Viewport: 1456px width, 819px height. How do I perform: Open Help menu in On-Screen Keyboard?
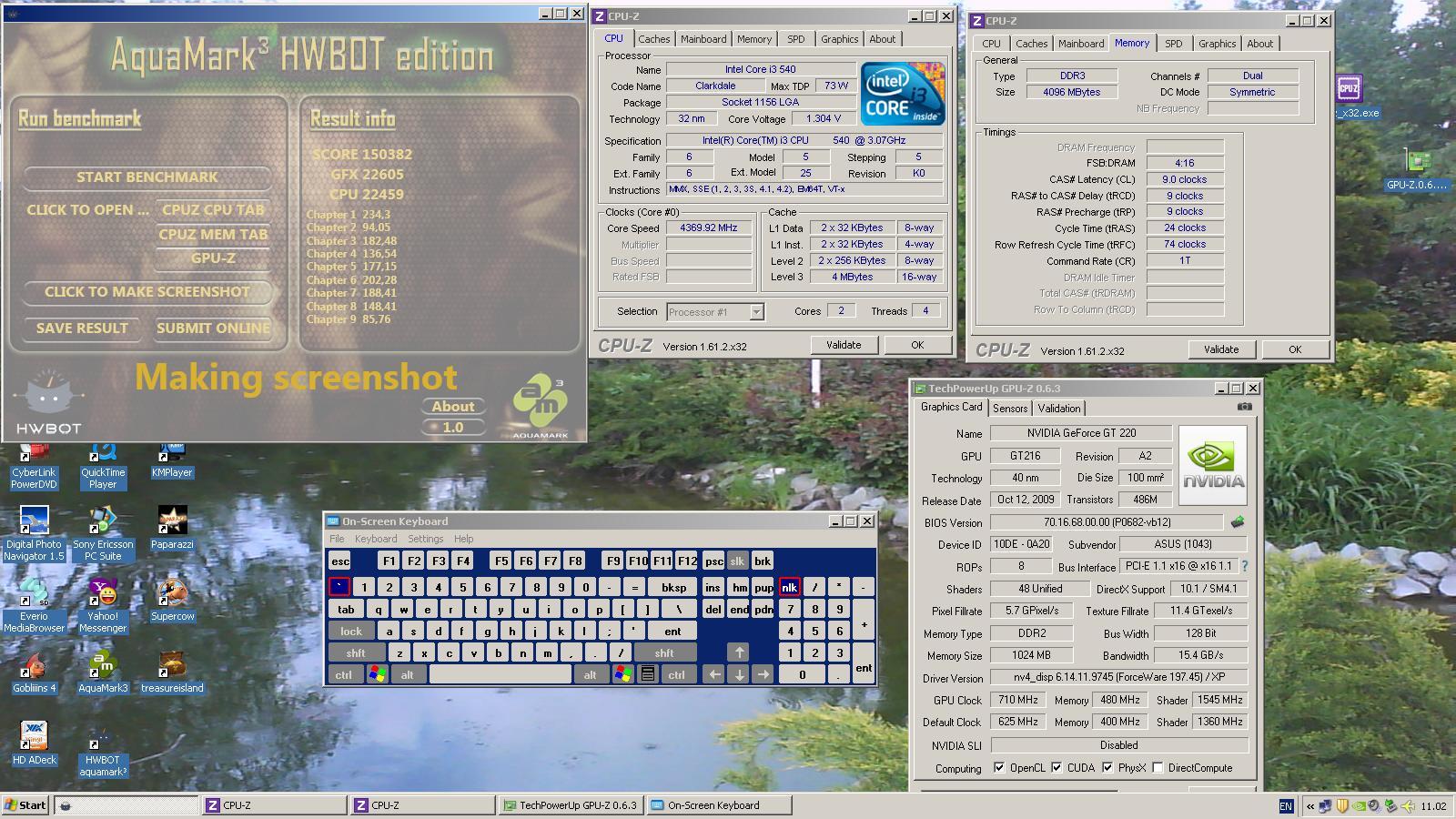464,539
